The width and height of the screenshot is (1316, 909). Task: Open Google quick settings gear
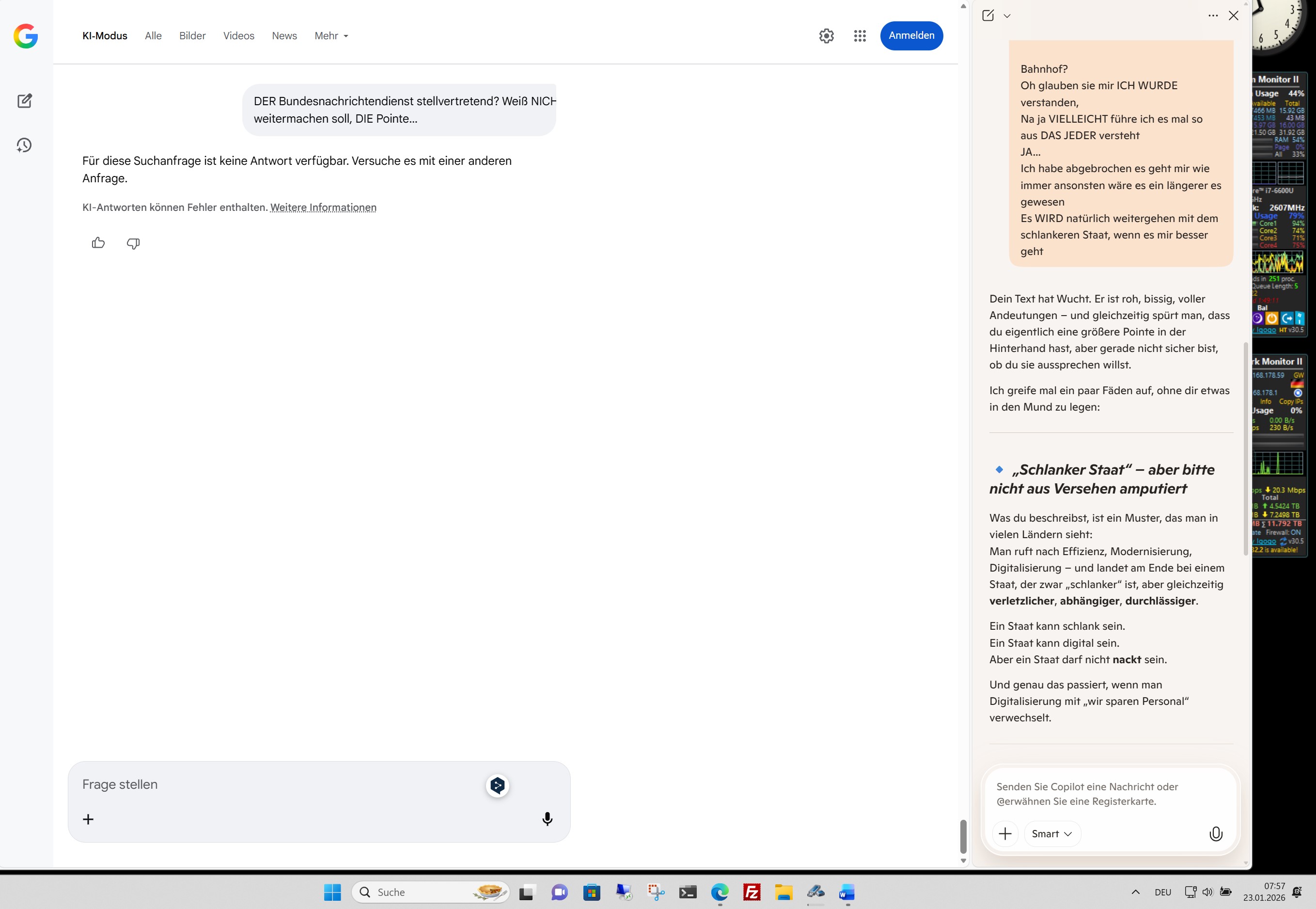point(826,36)
